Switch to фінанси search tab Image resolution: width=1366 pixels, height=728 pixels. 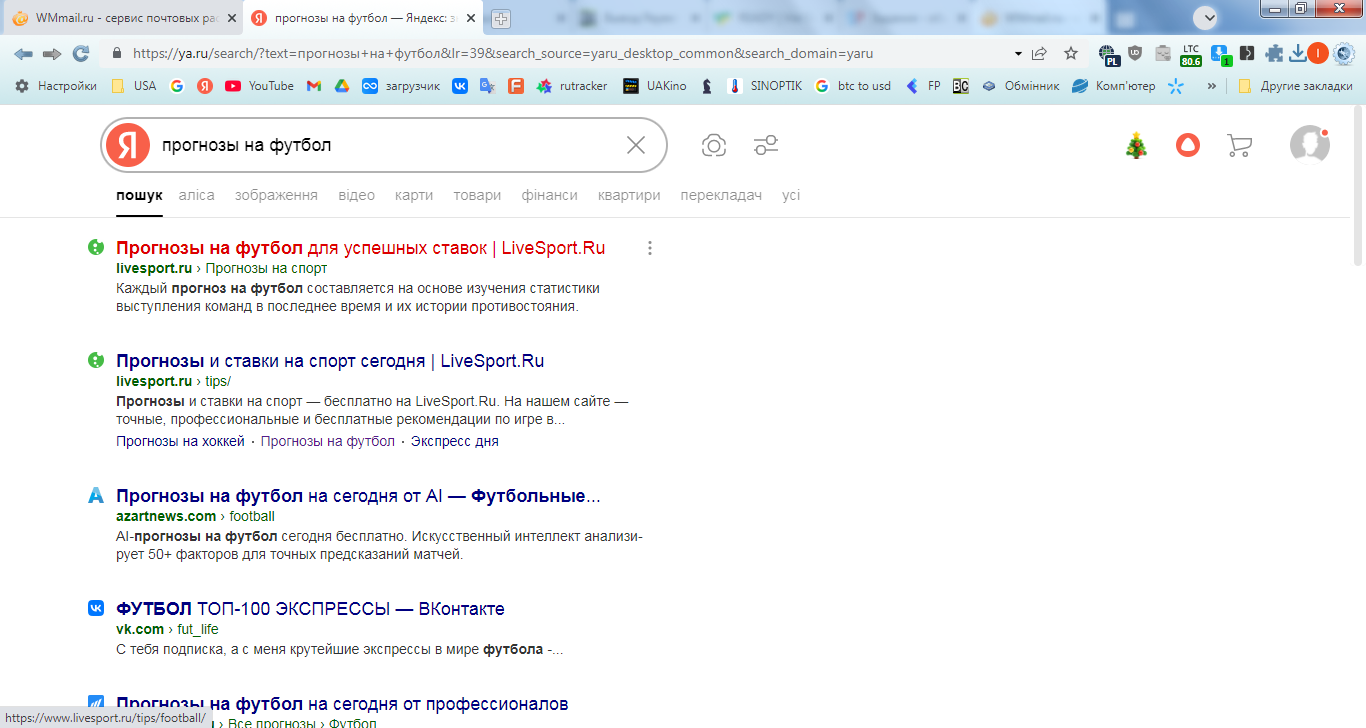pyautogui.click(x=550, y=195)
